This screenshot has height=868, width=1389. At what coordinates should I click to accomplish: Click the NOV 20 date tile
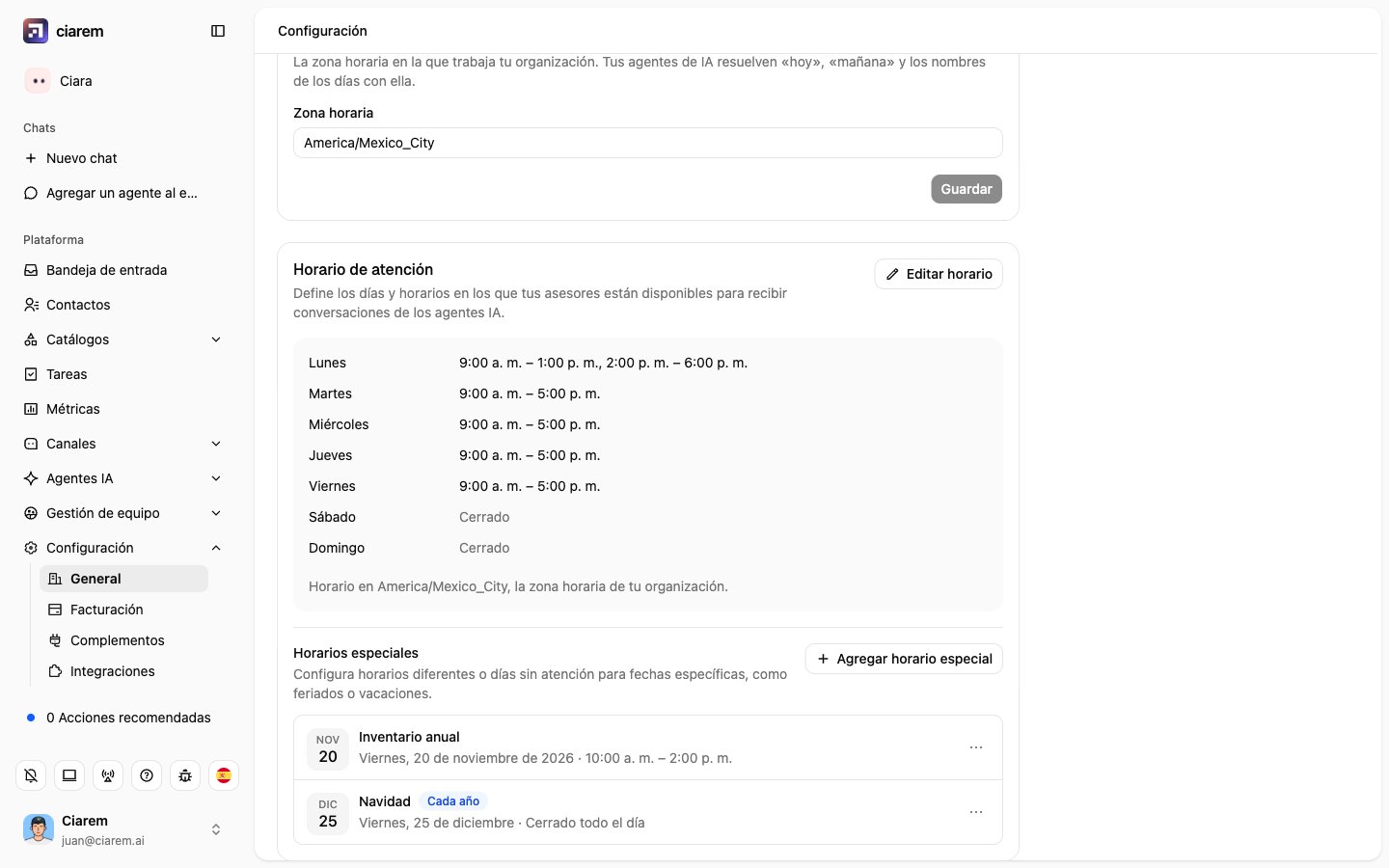pyautogui.click(x=328, y=748)
